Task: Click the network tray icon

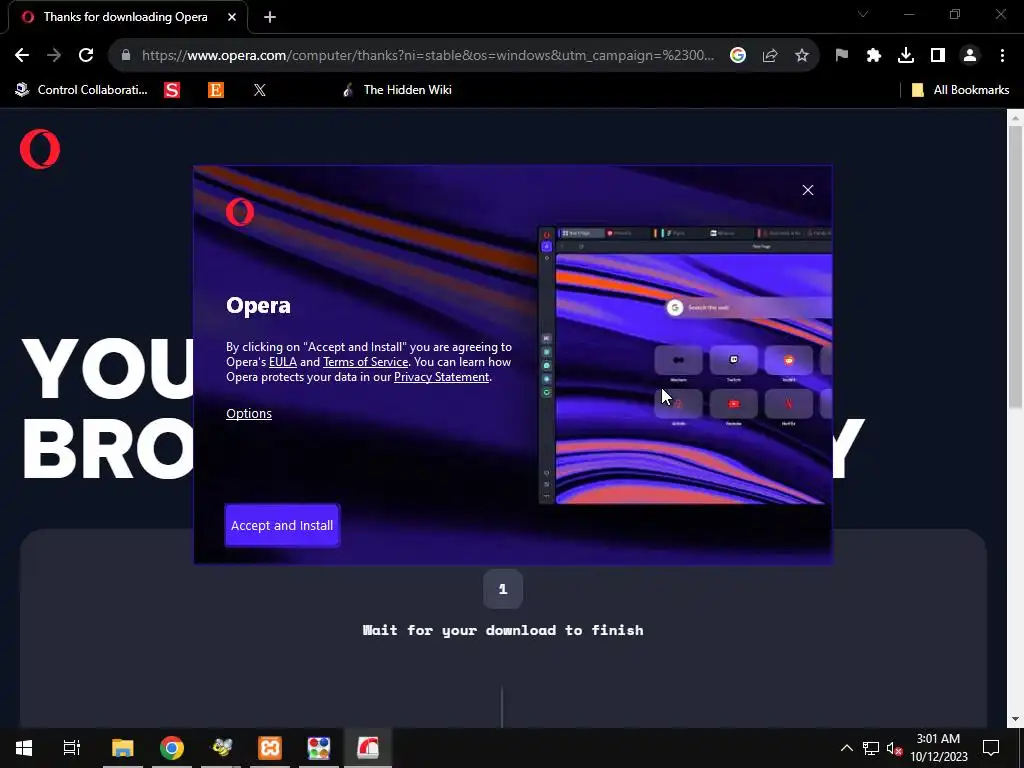Action: point(871,748)
